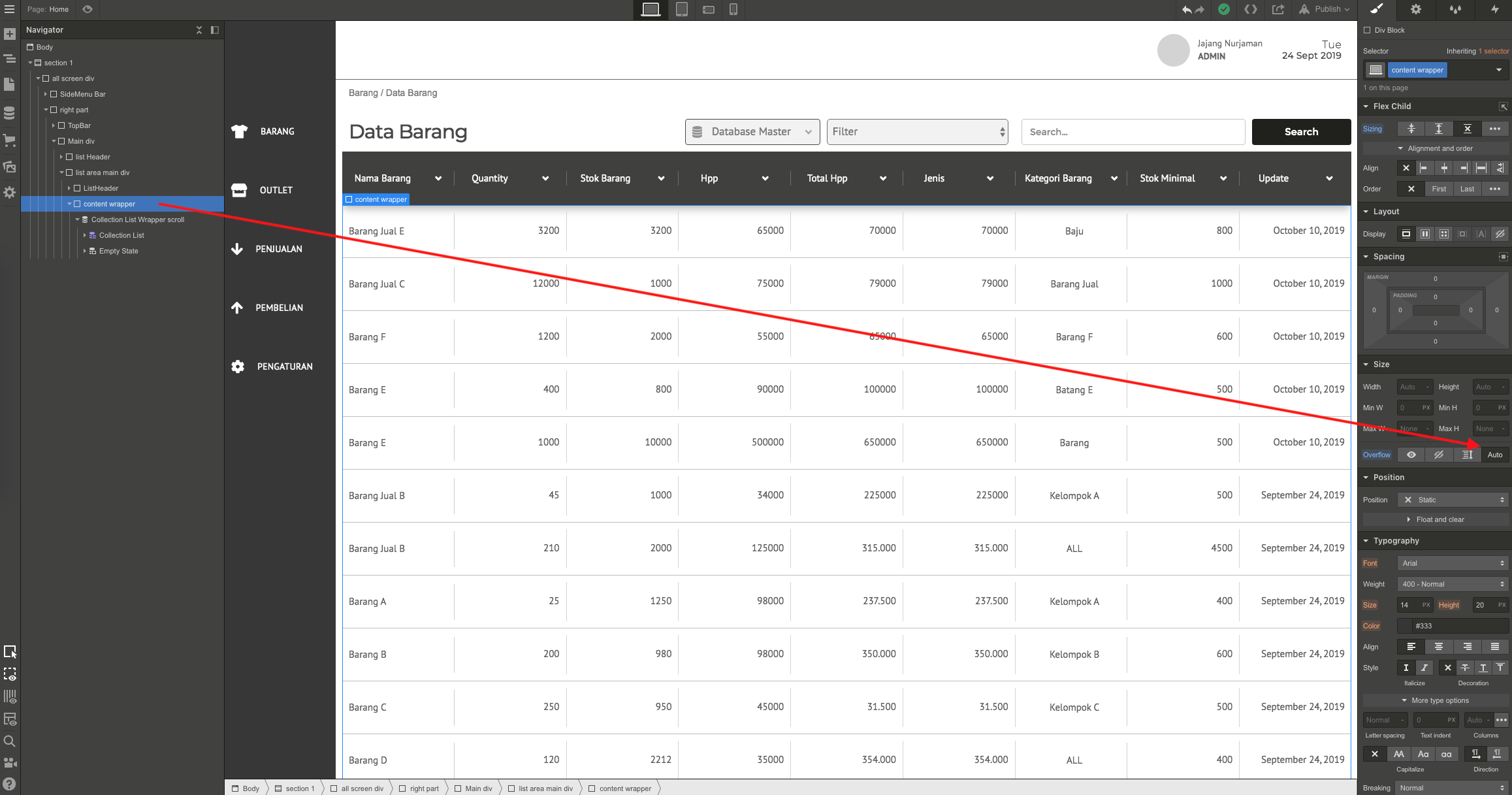
Task: Click the black Search button
Action: coord(1301,131)
